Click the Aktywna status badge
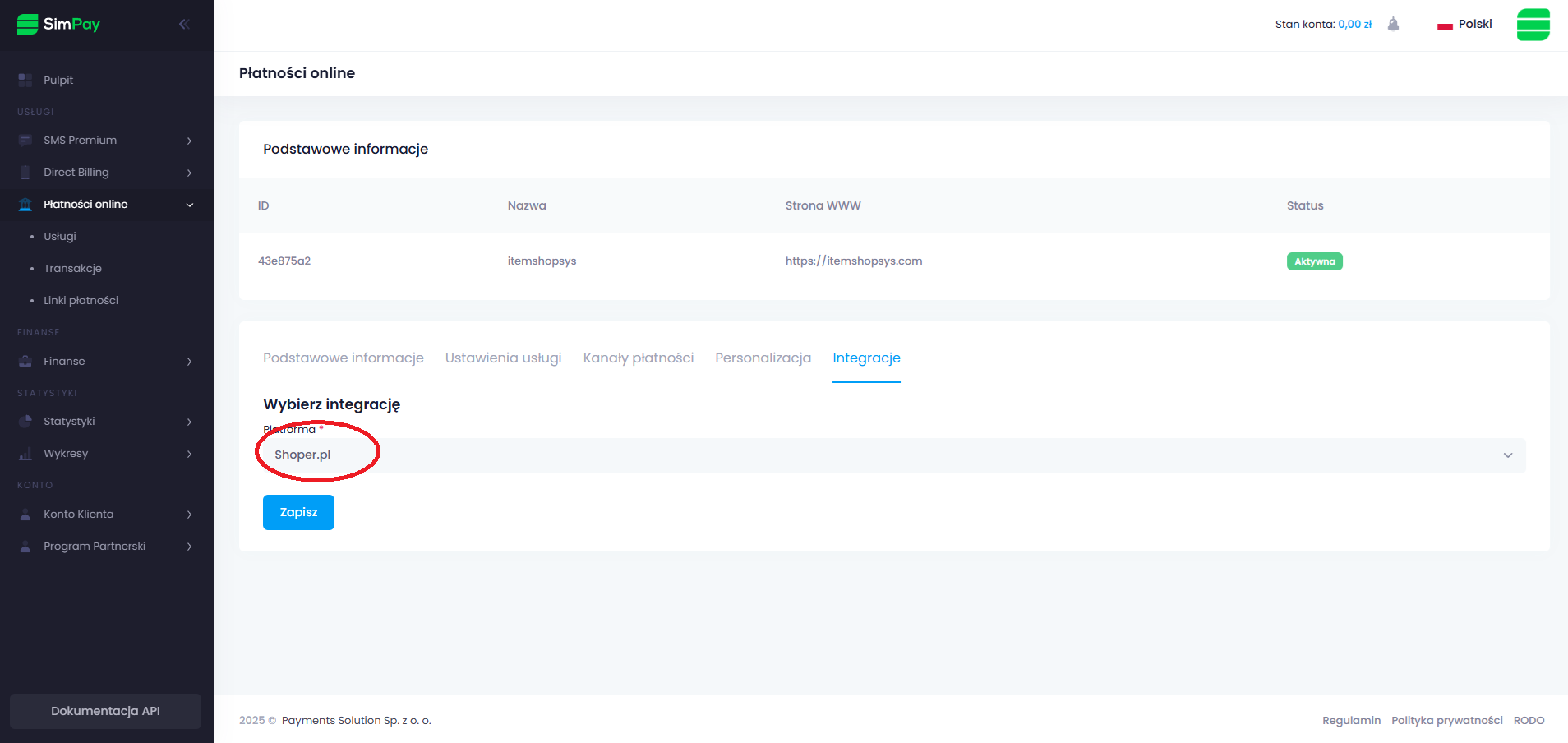This screenshot has width=1568, height=743. (1314, 261)
